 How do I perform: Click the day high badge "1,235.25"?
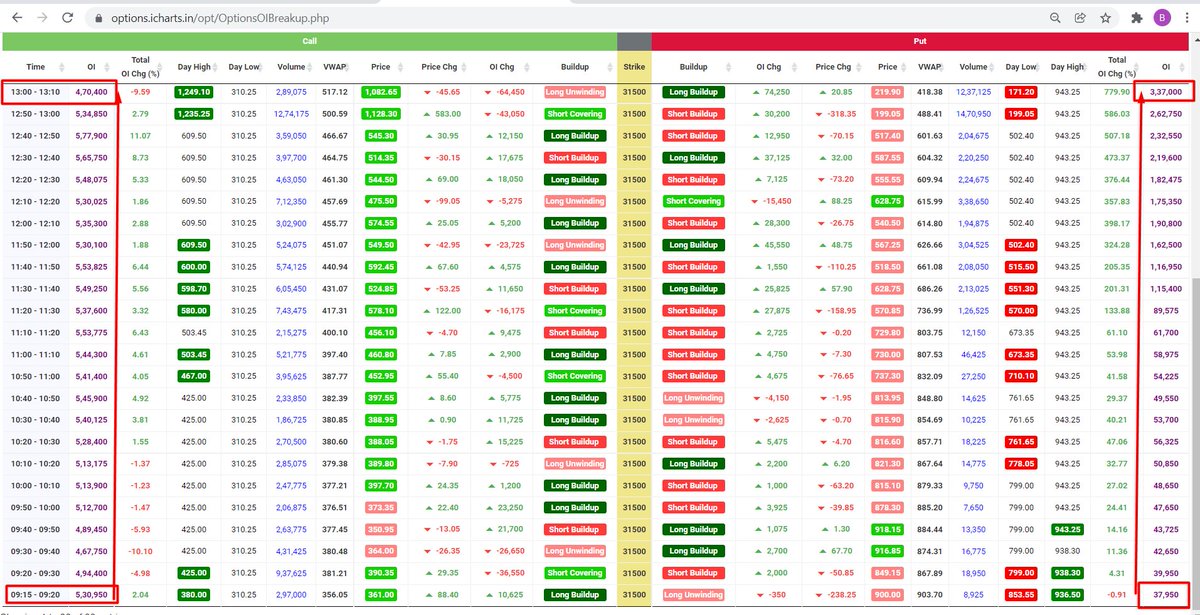pos(193,114)
